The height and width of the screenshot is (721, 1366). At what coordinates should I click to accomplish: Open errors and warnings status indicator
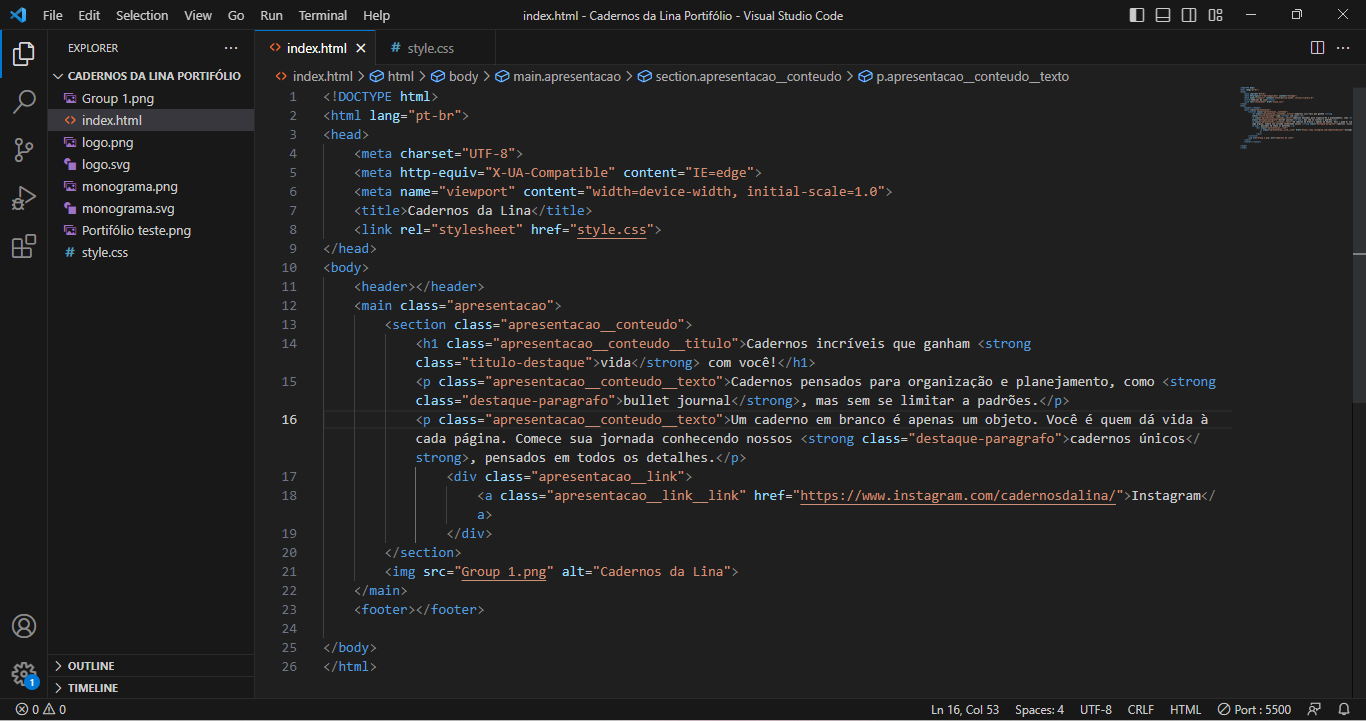click(41, 709)
